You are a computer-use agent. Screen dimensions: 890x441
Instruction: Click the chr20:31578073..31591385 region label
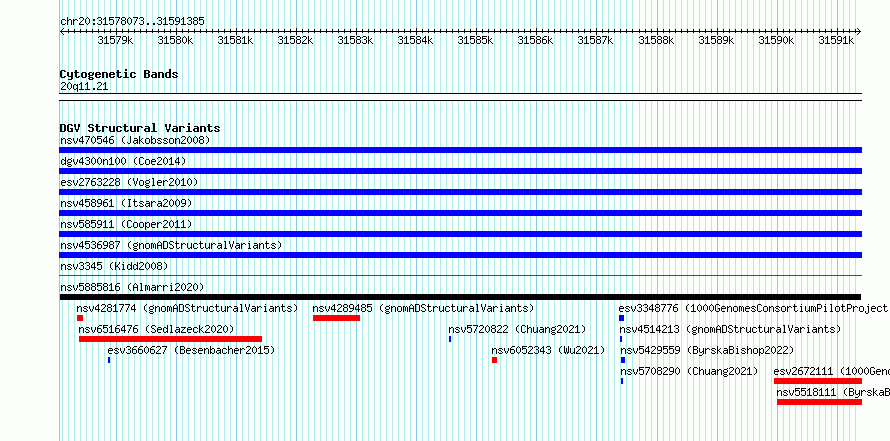pyautogui.click(x=132, y=22)
